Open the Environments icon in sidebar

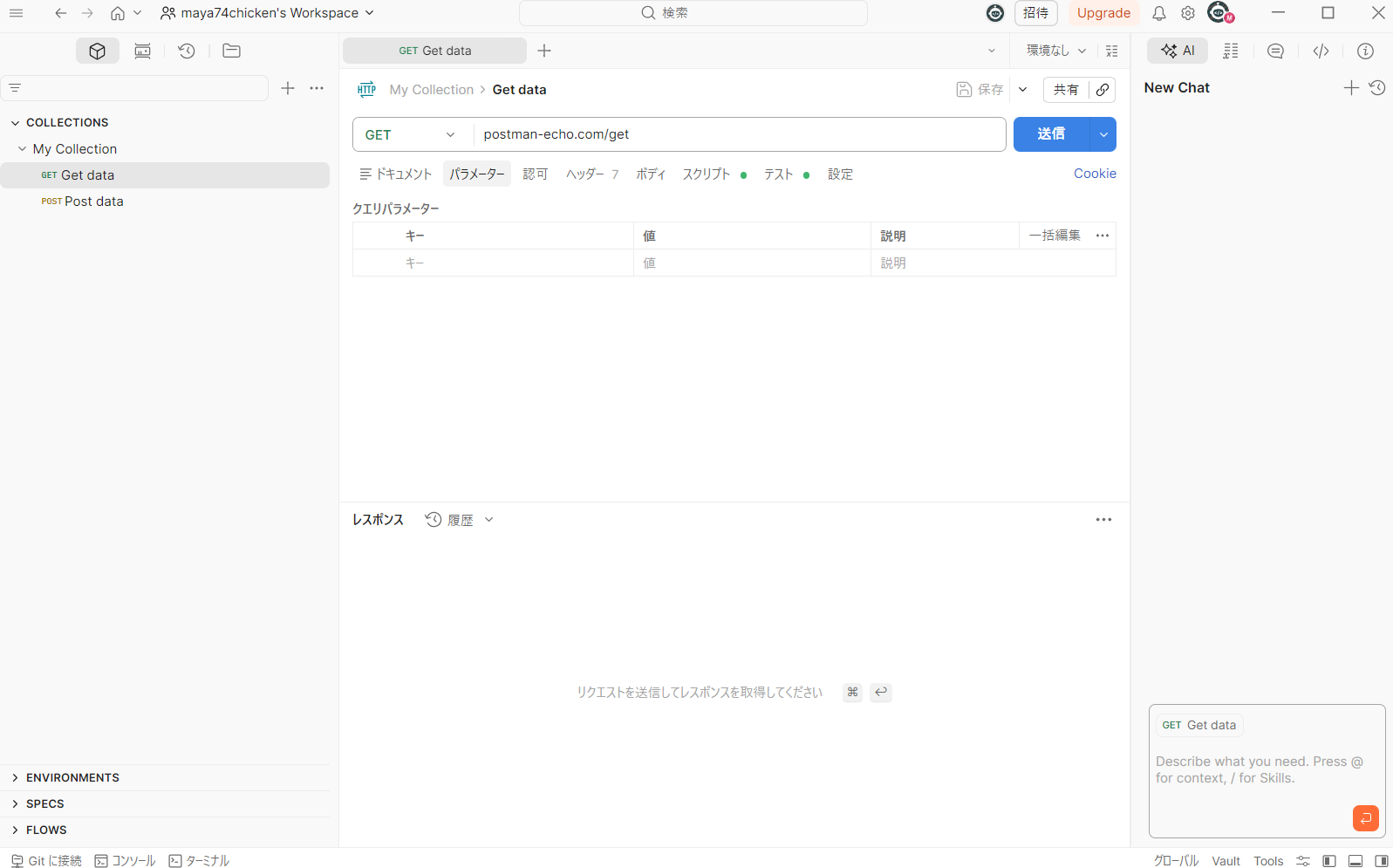pos(142,51)
